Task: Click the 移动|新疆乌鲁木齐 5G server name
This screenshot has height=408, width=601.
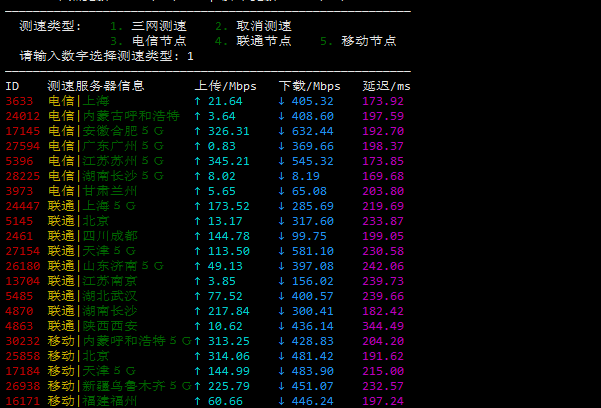Action: [120, 385]
